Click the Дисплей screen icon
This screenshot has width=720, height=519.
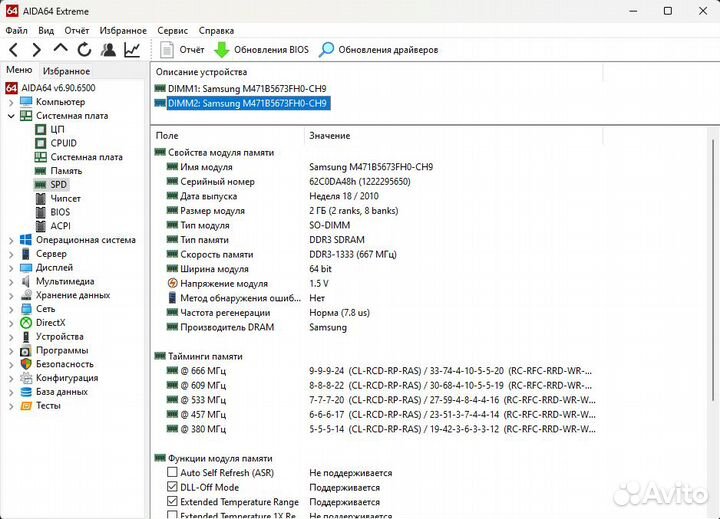tap(26, 267)
